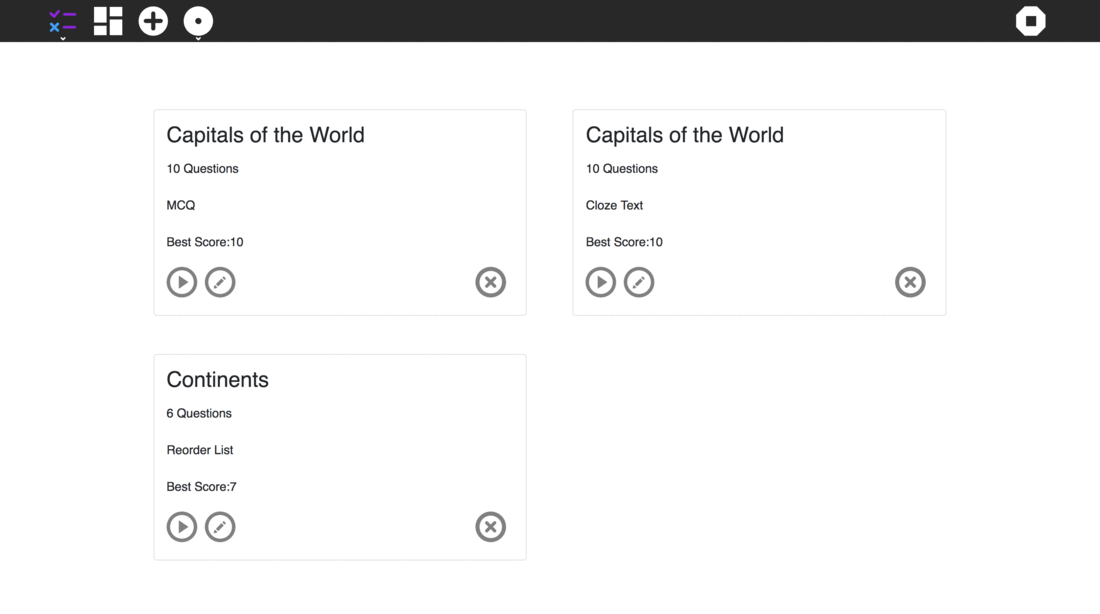Open the Quiz activity icon menu
The height and width of the screenshot is (614, 1100).
click(62, 22)
